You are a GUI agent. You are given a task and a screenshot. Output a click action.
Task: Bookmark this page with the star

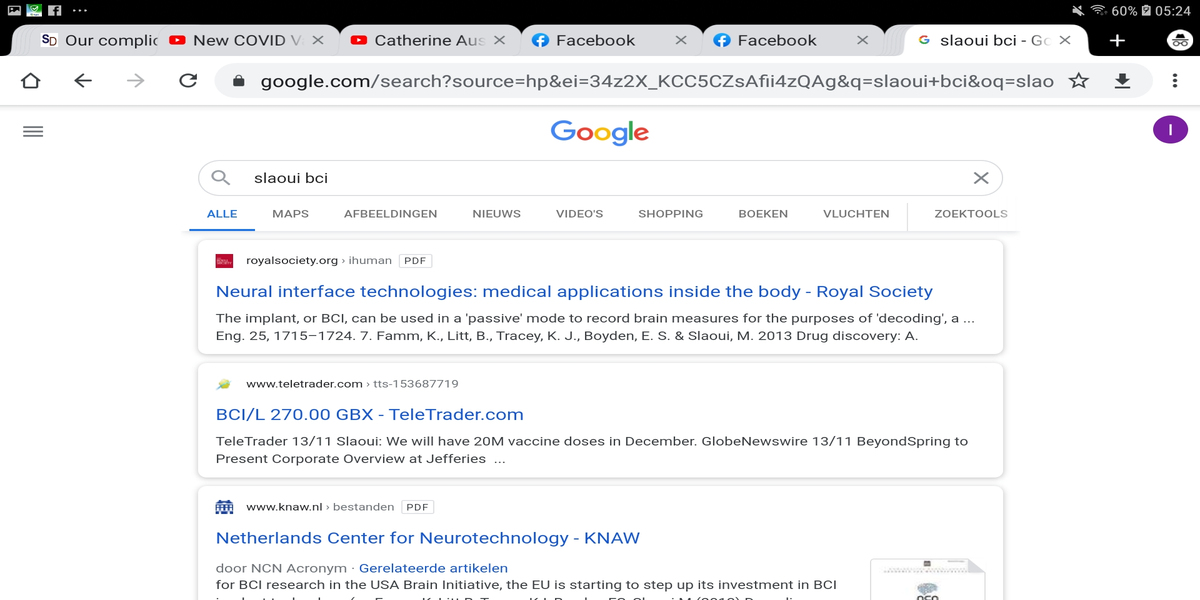click(x=1079, y=81)
